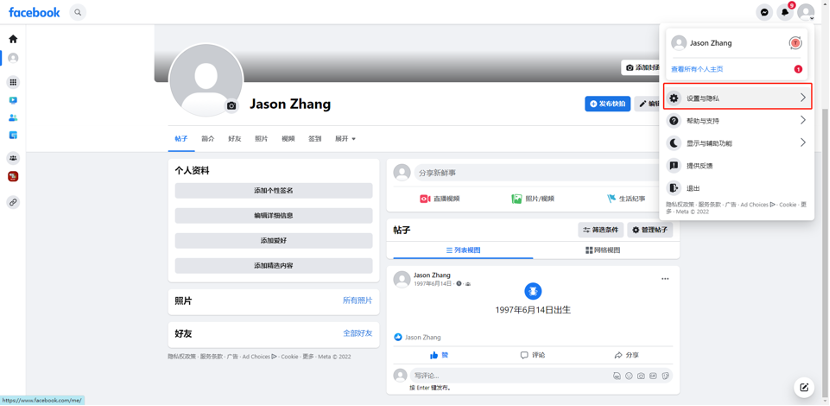The width and height of the screenshot is (830, 406).
Task: Click the sidebar link chain icon
Action: pyautogui.click(x=13, y=202)
